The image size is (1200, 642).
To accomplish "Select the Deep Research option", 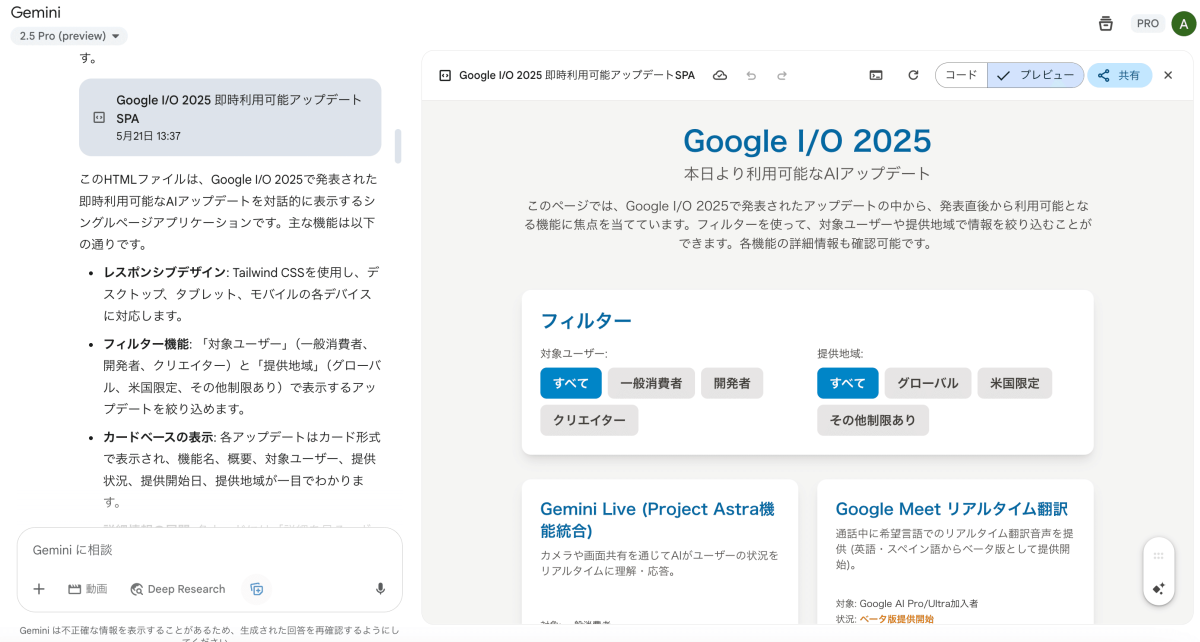I will tap(178, 589).
